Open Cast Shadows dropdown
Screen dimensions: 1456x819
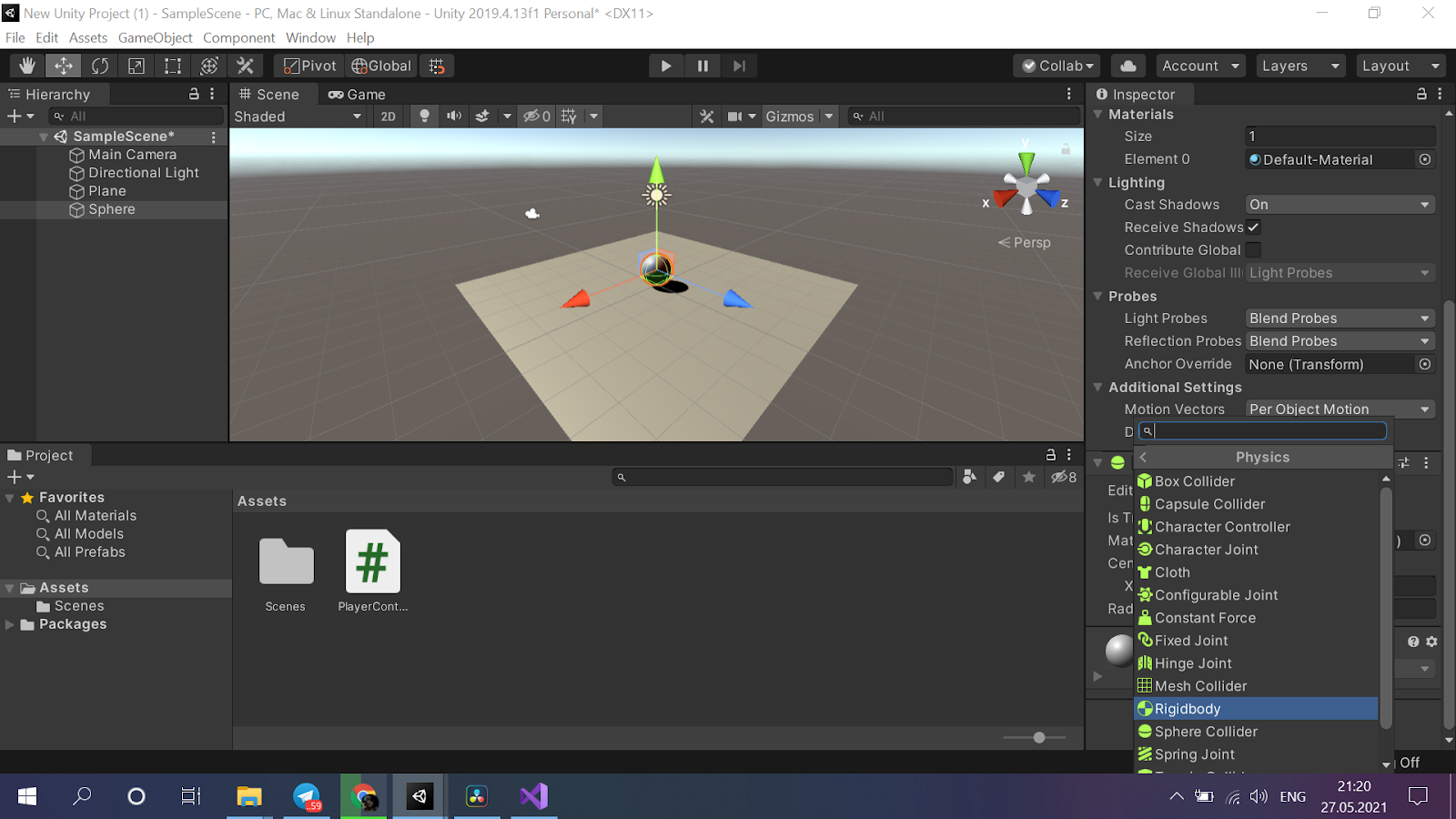click(x=1340, y=205)
